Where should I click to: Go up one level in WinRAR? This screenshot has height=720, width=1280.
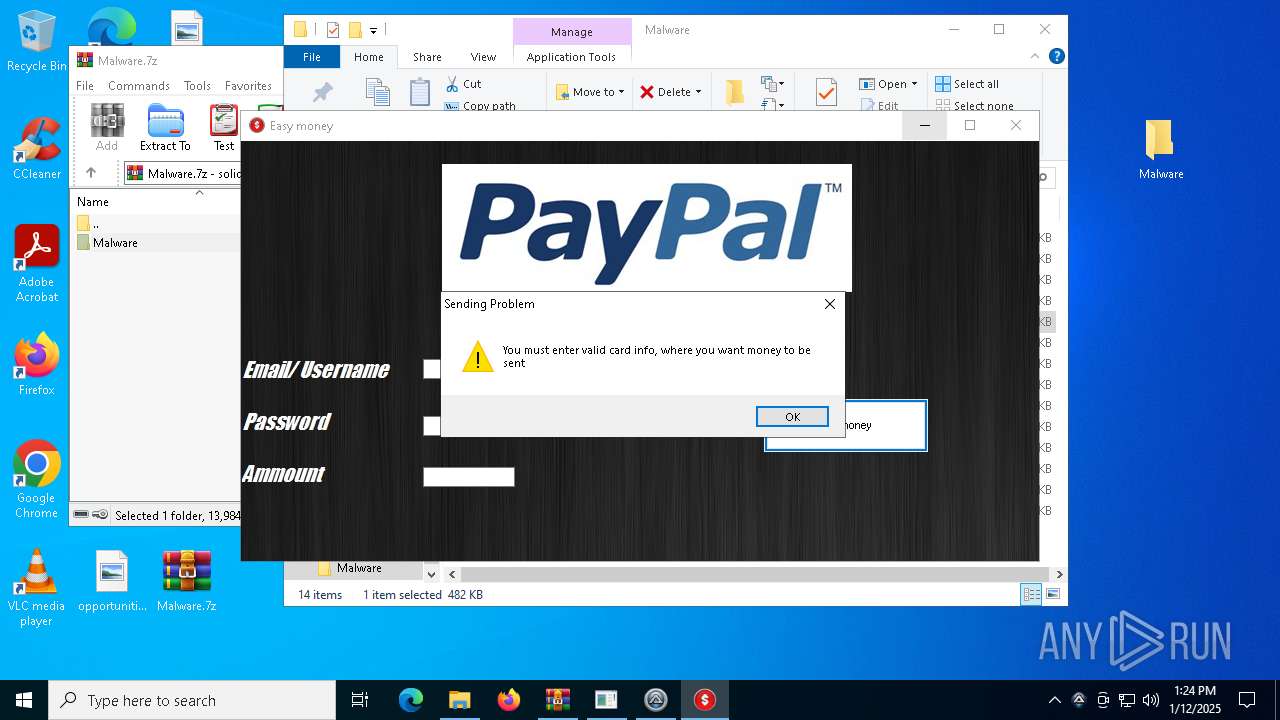91,173
